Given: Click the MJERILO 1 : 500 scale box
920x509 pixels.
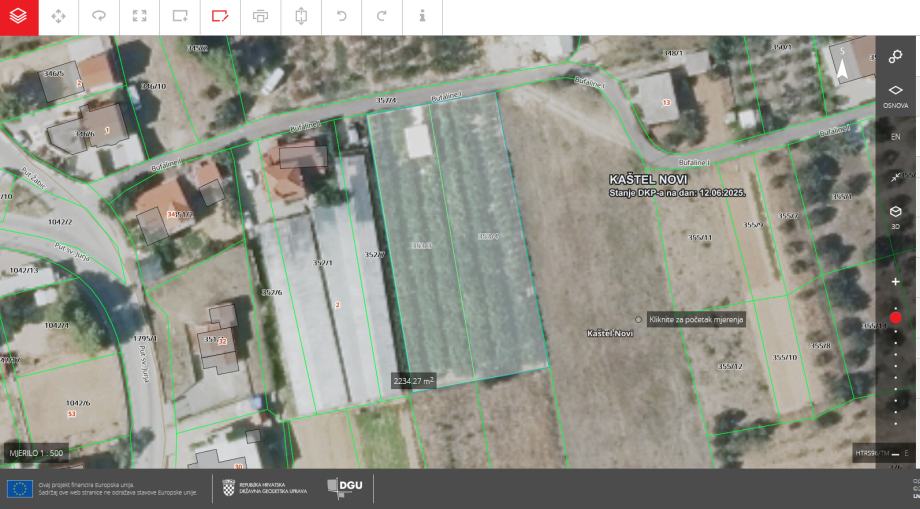Looking at the screenshot, I should point(36,453).
